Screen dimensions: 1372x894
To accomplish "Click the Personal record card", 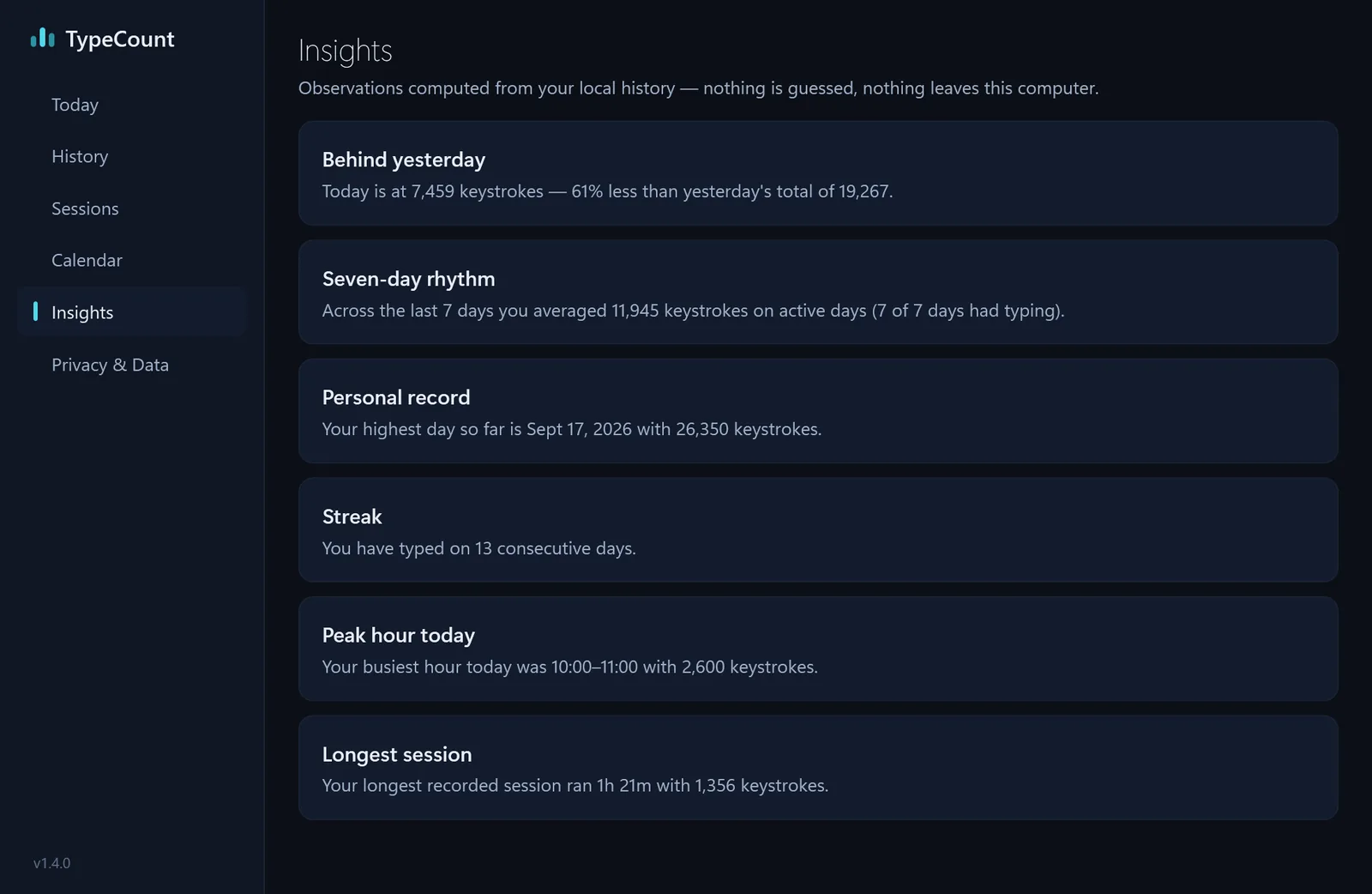I will (818, 411).
